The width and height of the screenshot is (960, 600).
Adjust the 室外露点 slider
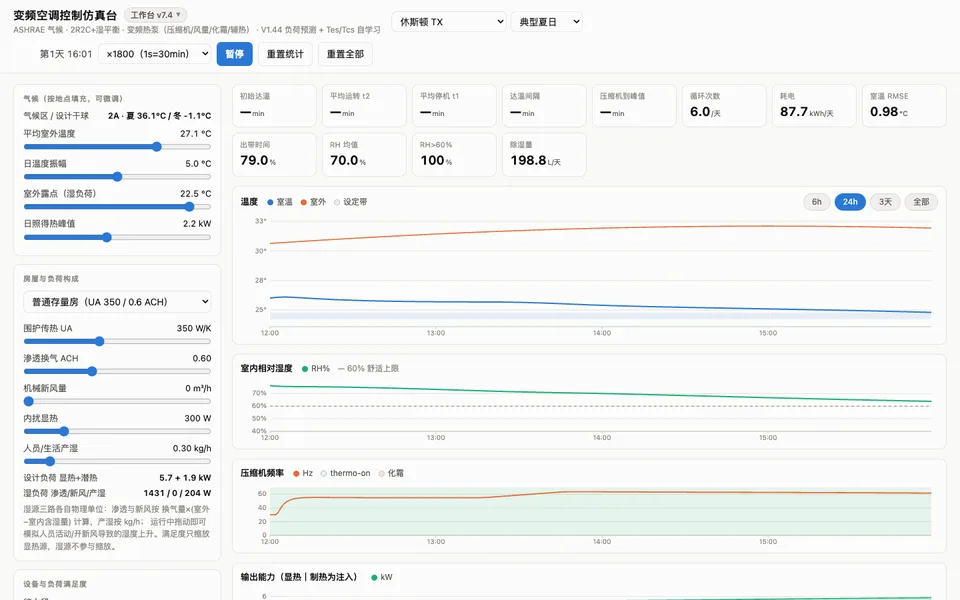118,207
